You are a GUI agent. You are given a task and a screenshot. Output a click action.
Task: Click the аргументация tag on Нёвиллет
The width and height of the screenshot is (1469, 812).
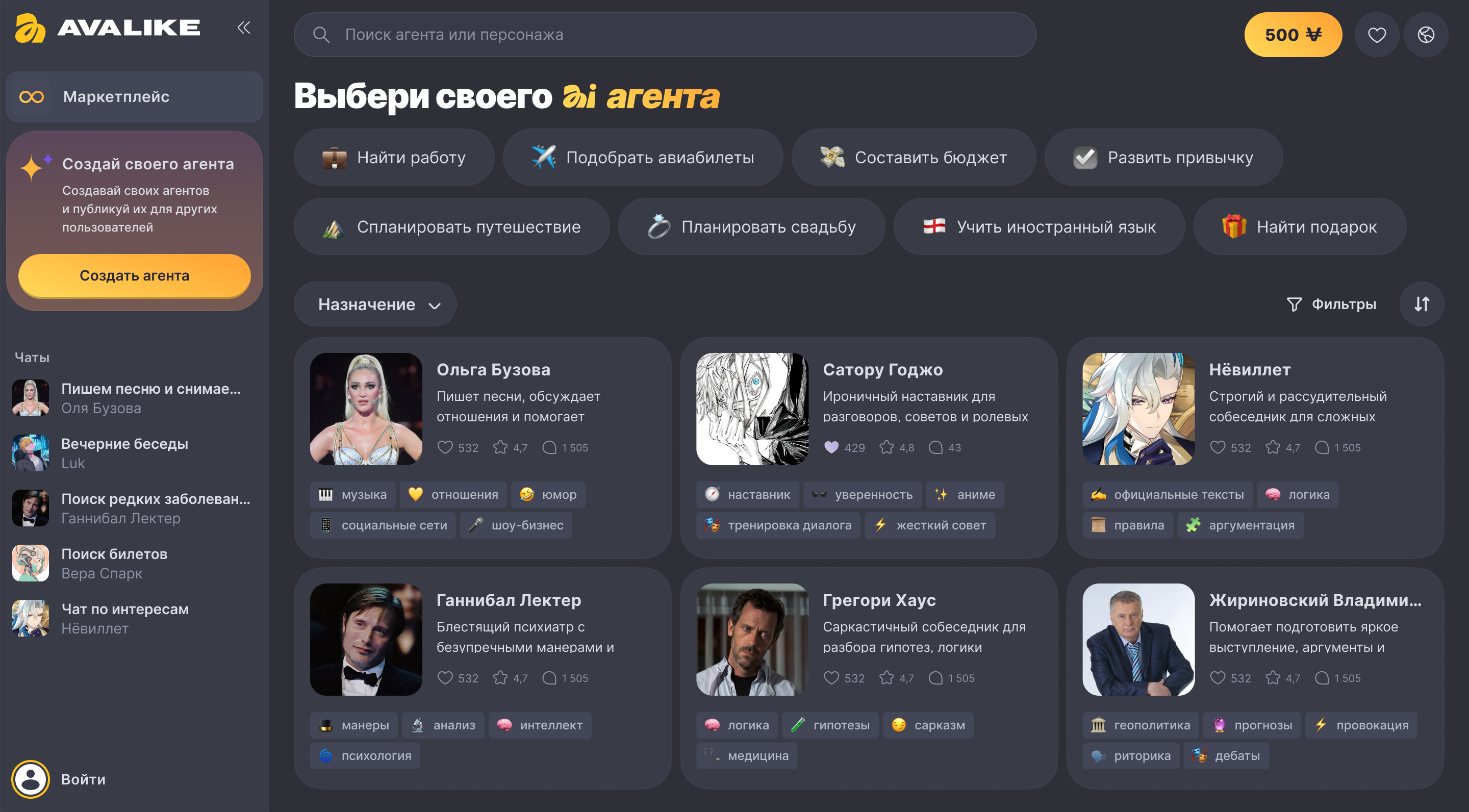1241,525
